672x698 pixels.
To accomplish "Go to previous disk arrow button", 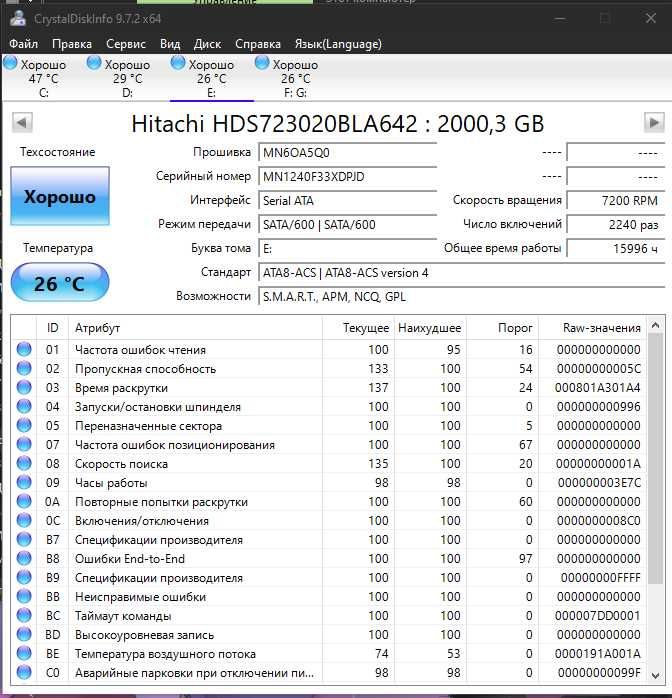I will (x=22, y=122).
